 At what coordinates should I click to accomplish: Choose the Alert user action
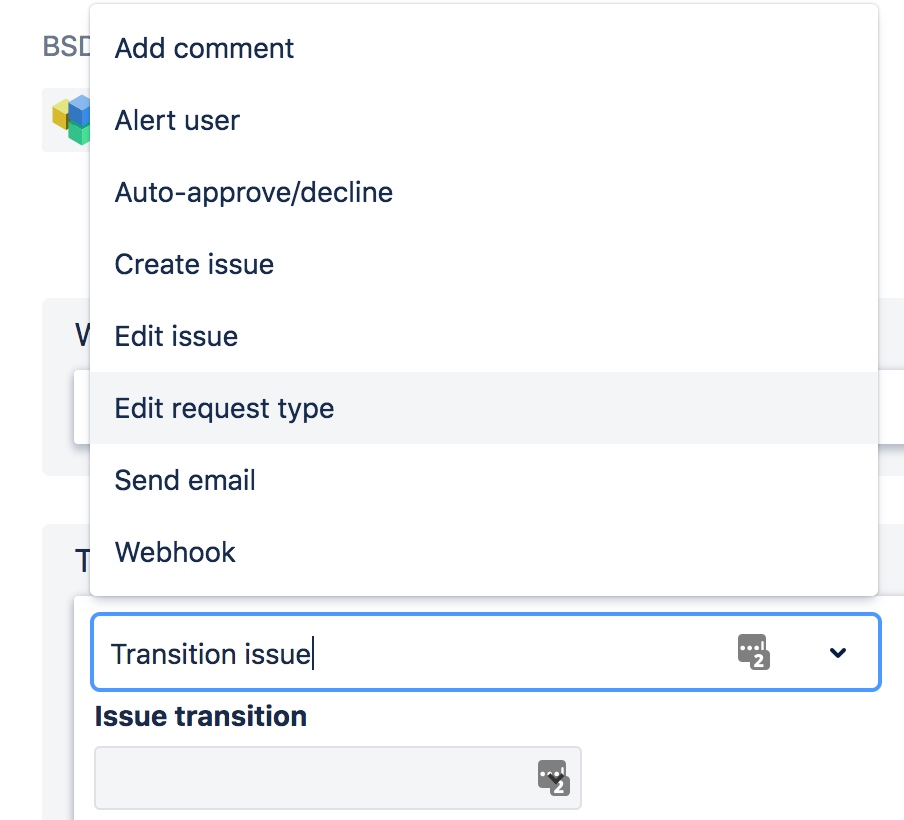[484, 120]
